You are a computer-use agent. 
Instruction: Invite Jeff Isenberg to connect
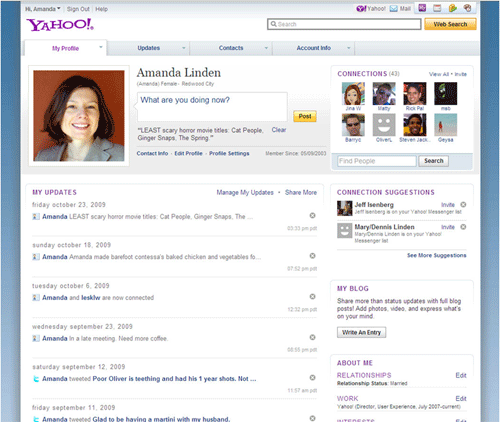[448, 205]
